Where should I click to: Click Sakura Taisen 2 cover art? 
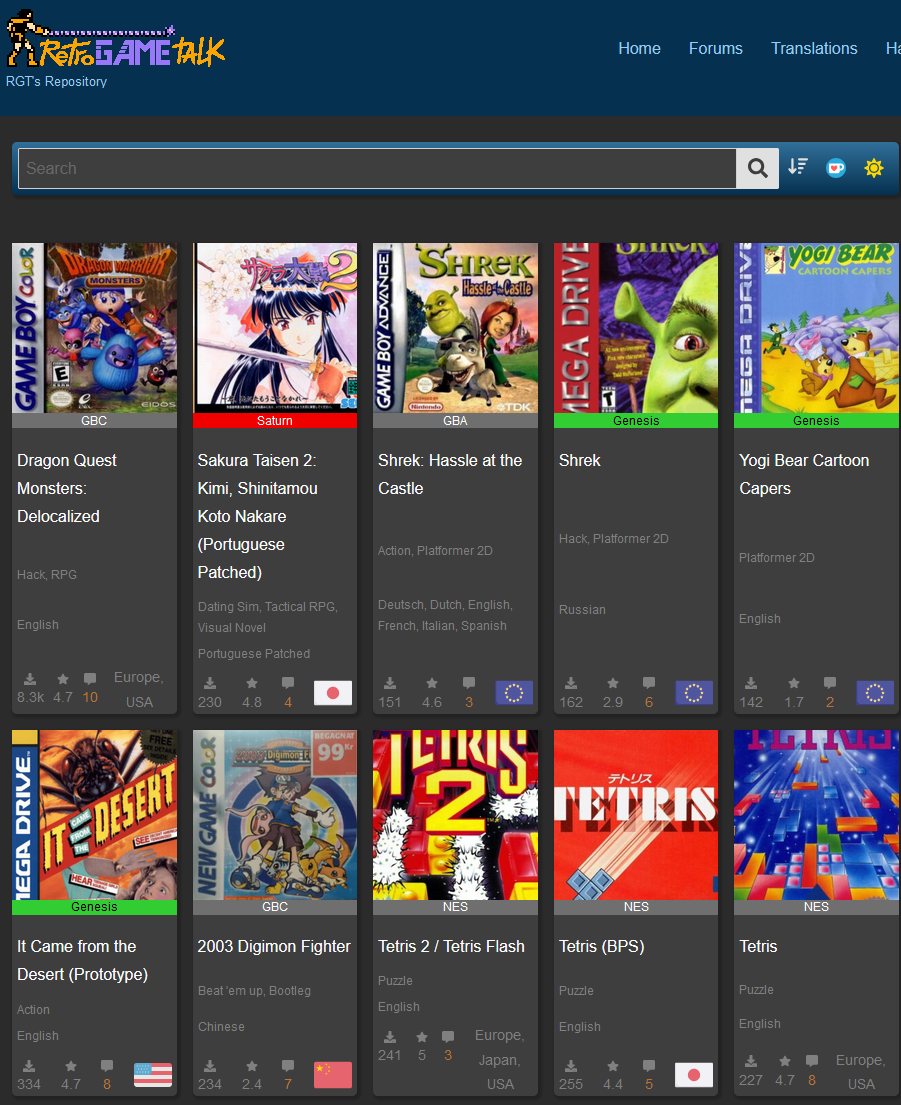coord(275,328)
